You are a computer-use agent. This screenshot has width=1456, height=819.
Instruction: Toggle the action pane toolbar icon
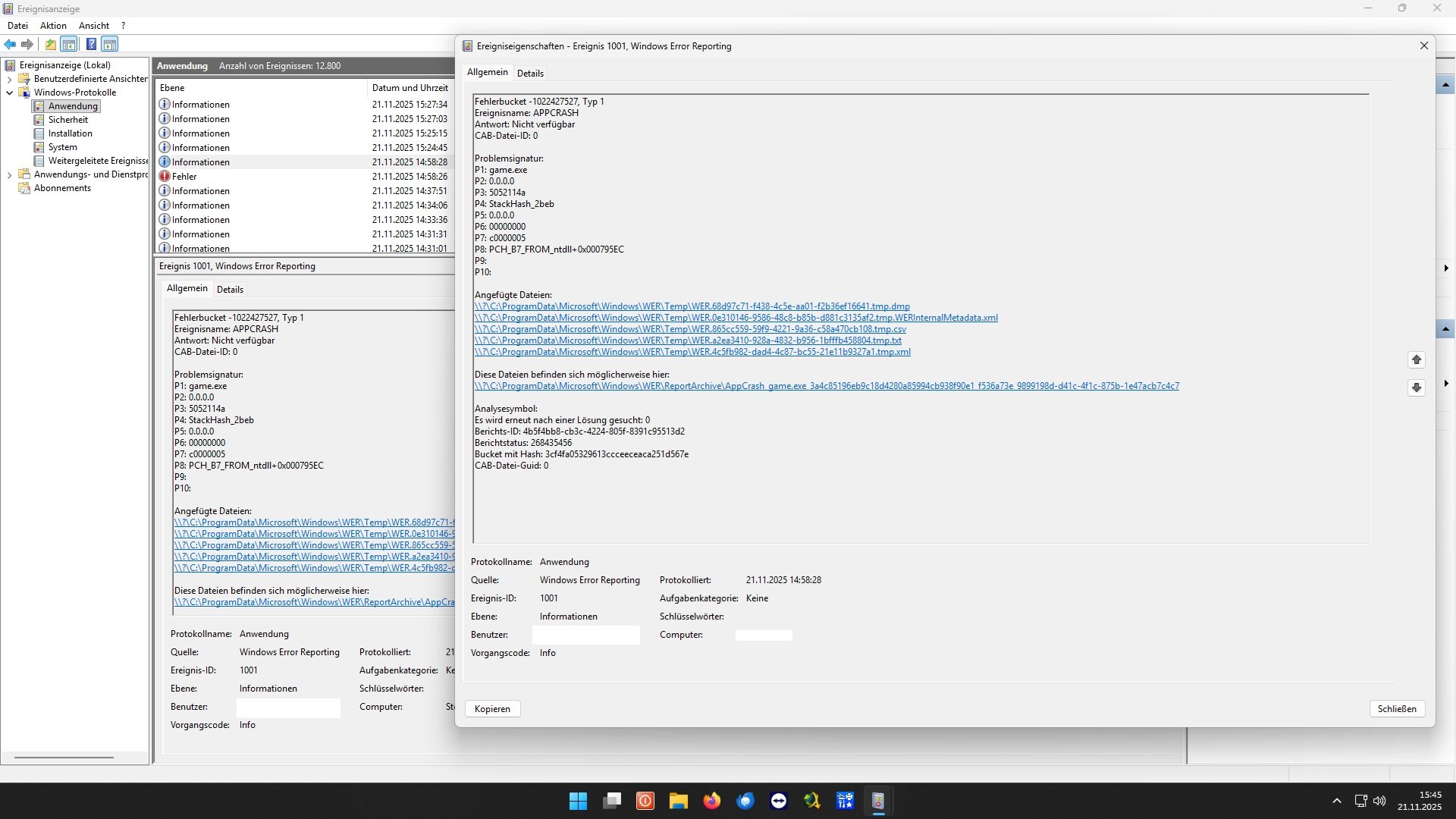pos(110,44)
